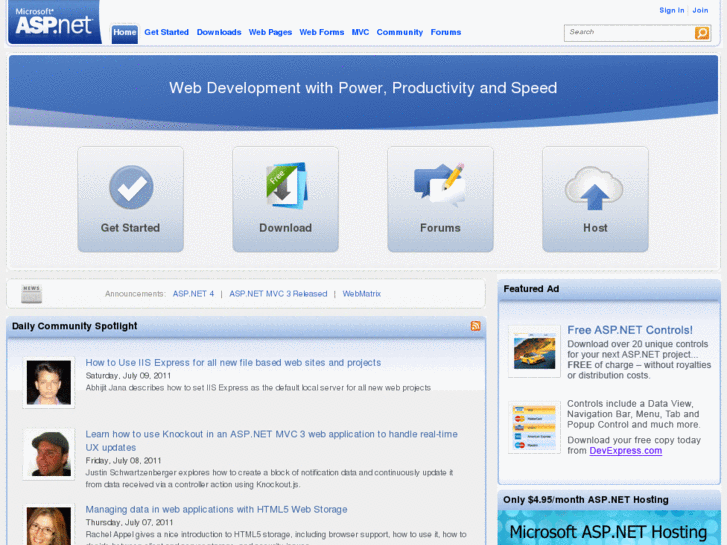Go to Downloads menu item
Viewport: 727px width, 545px height.
[x=219, y=32]
